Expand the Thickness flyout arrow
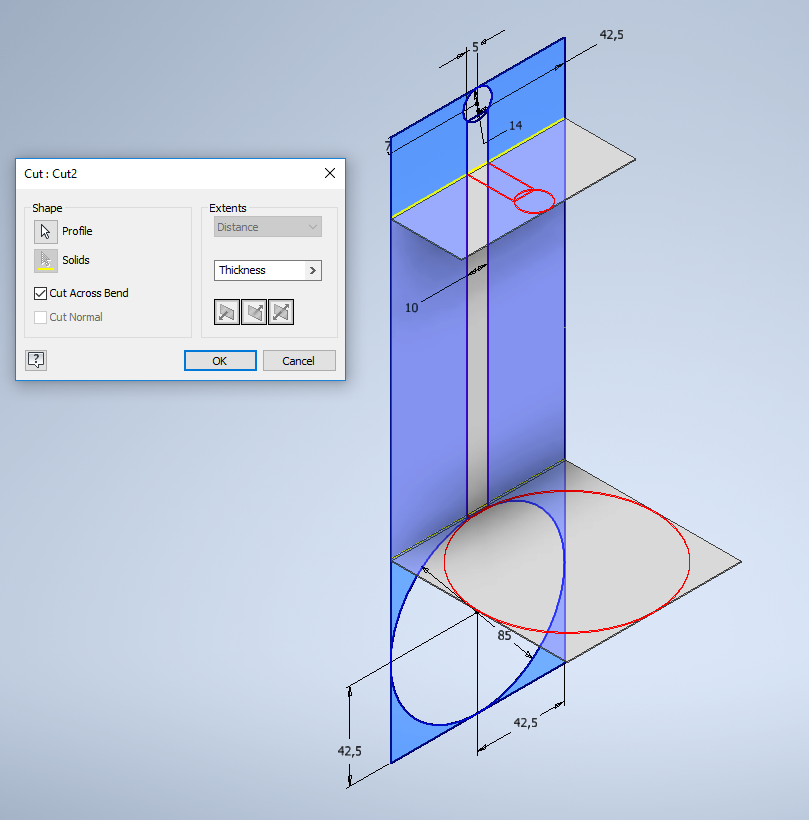Viewport: 809px width, 820px height. (x=311, y=270)
